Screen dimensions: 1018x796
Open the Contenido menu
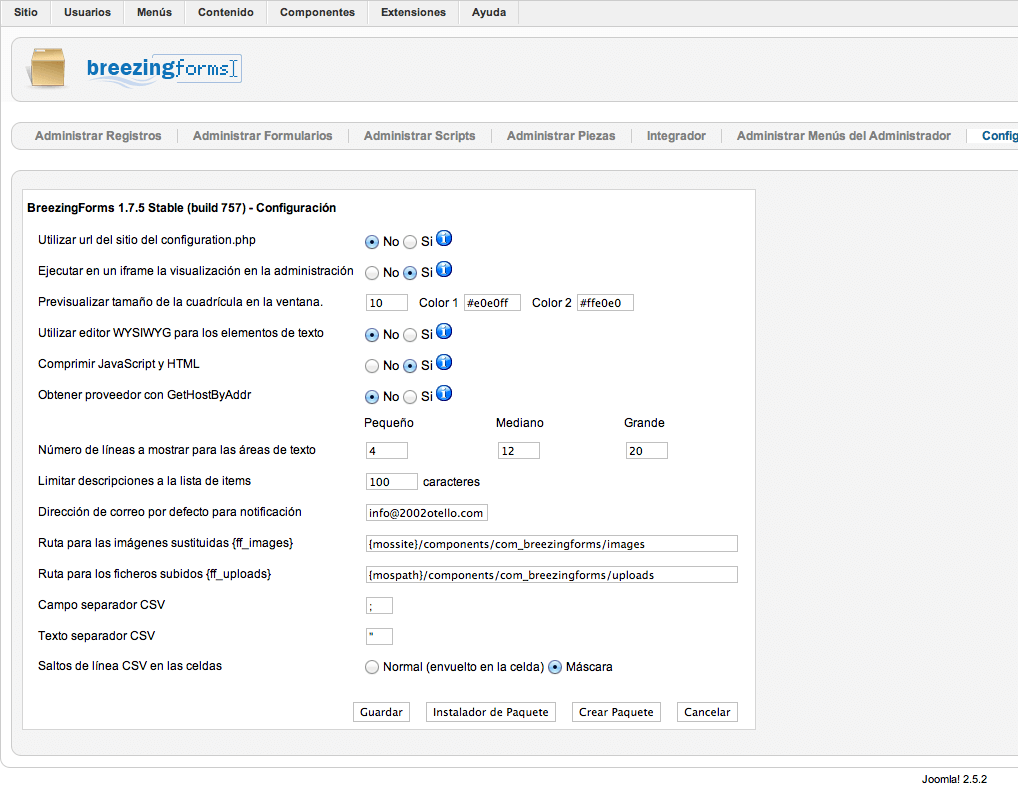pyautogui.click(x=226, y=12)
